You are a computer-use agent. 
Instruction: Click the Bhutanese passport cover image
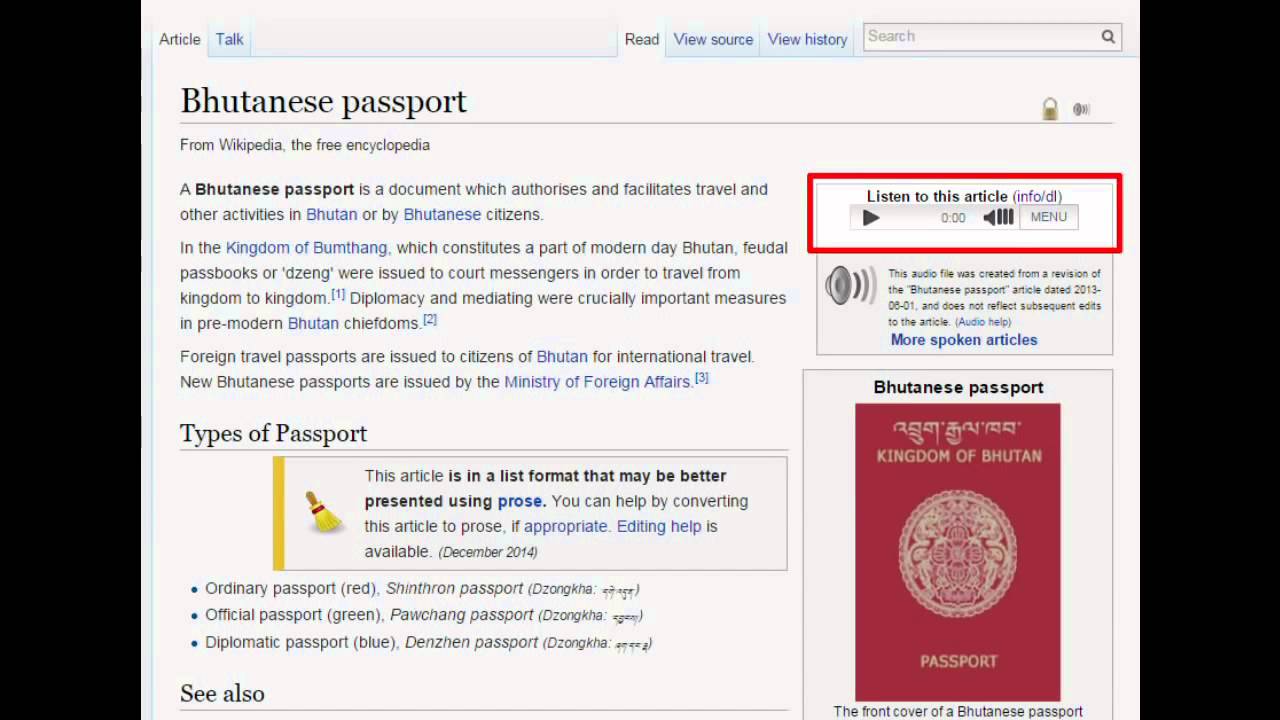958,552
